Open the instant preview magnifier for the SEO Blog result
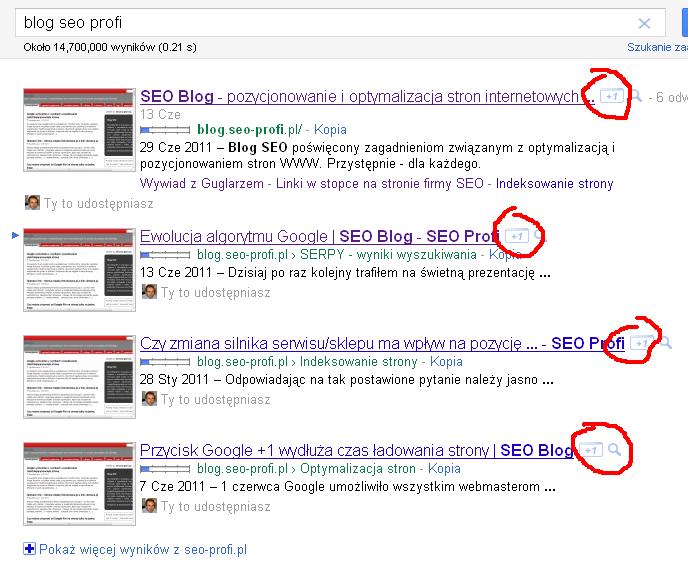 tap(636, 96)
